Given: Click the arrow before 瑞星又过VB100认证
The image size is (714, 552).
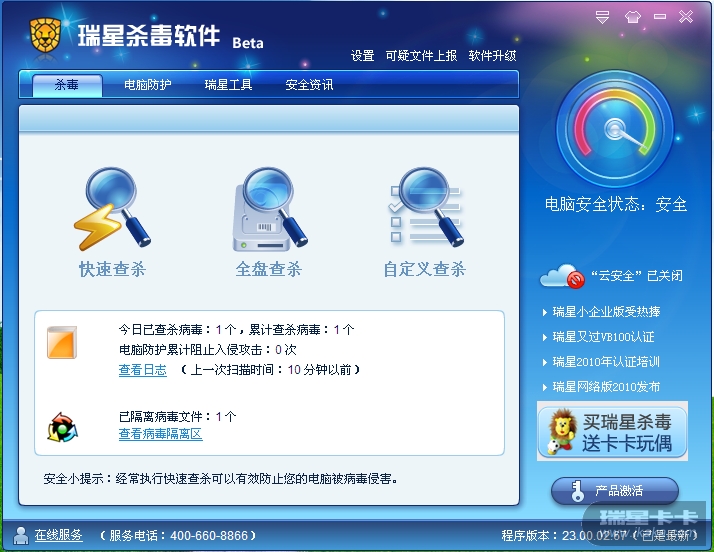Looking at the screenshot, I should pyautogui.click(x=545, y=337).
